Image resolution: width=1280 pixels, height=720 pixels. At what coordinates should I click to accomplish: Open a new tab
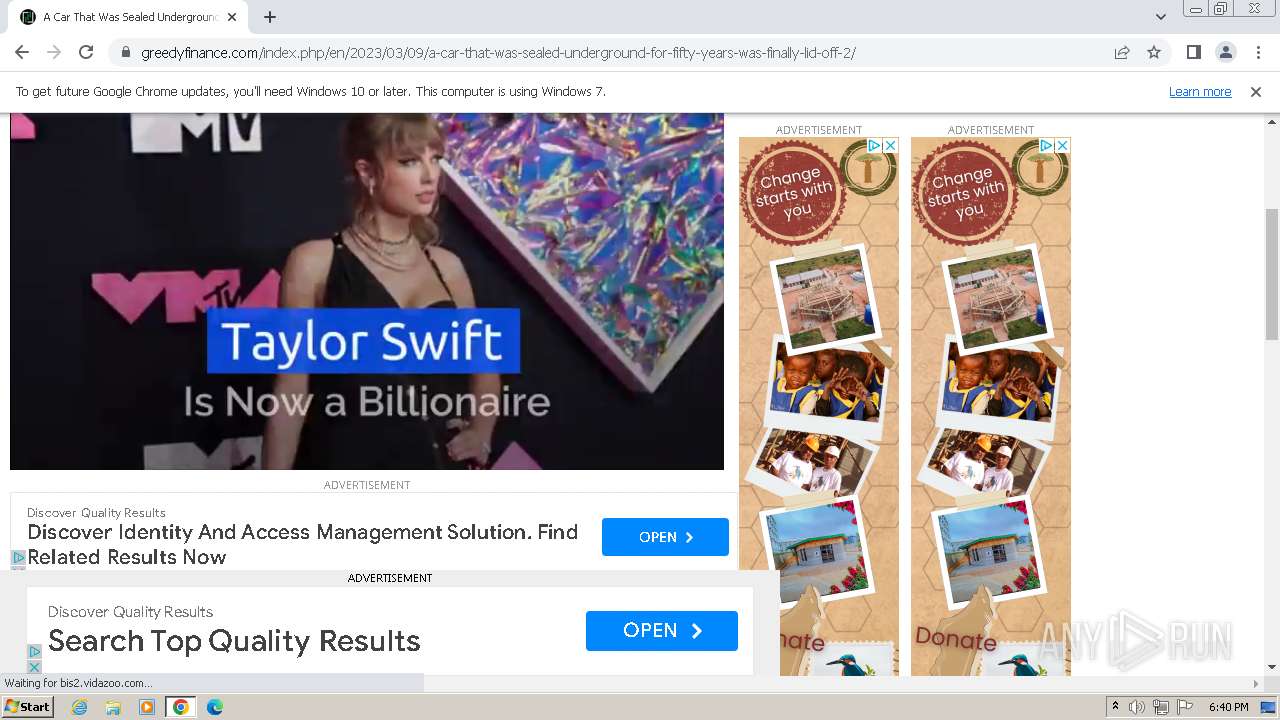[x=270, y=17]
